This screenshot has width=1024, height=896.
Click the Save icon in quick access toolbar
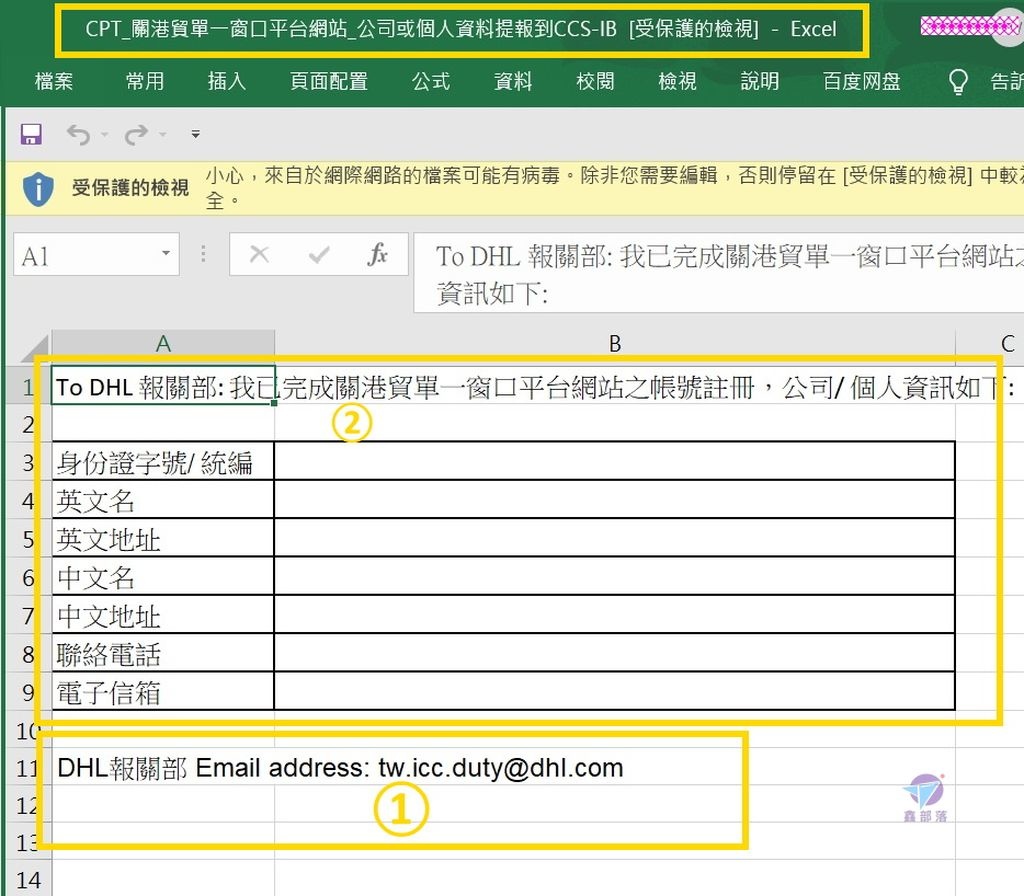point(31,135)
